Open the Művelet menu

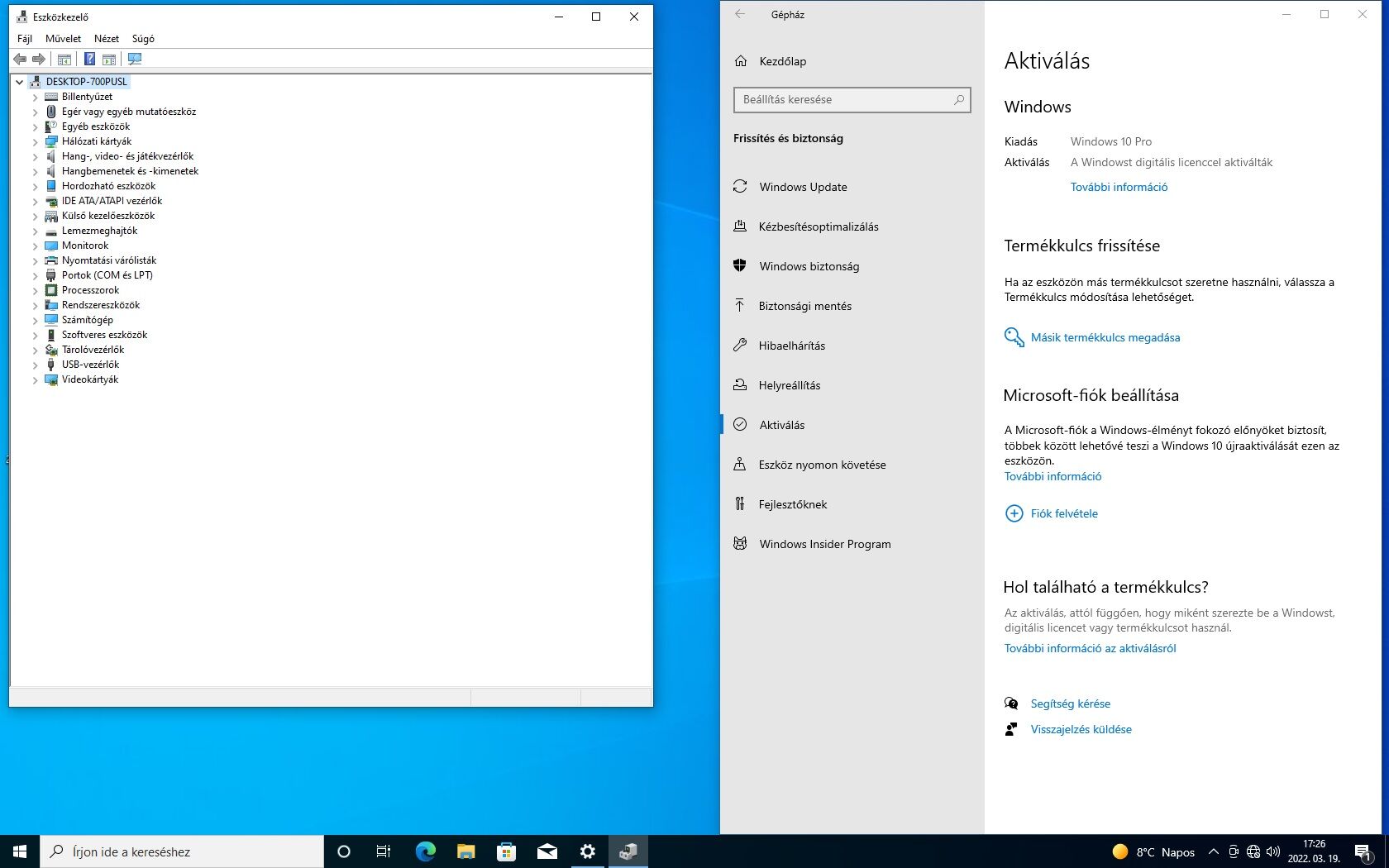coord(64,39)
